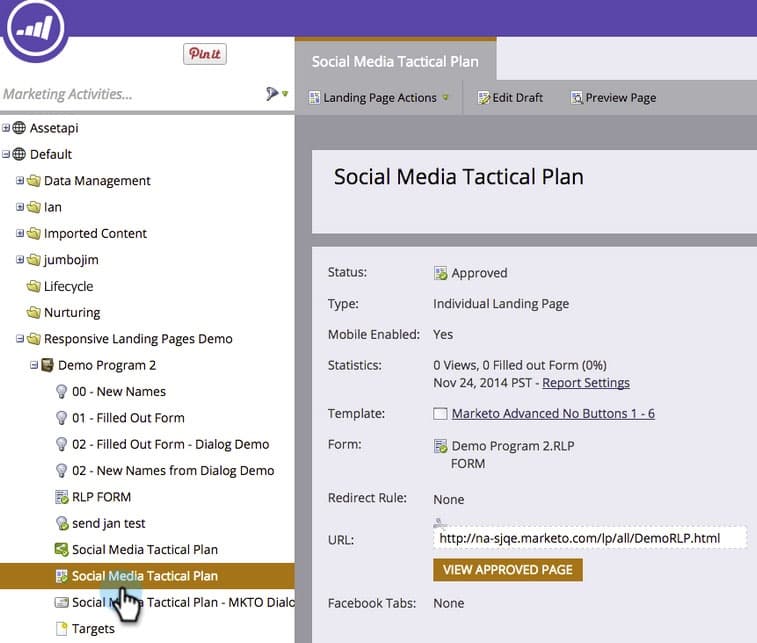
Task: Click the Individual Landing Page type text
Action: point(501,304)
